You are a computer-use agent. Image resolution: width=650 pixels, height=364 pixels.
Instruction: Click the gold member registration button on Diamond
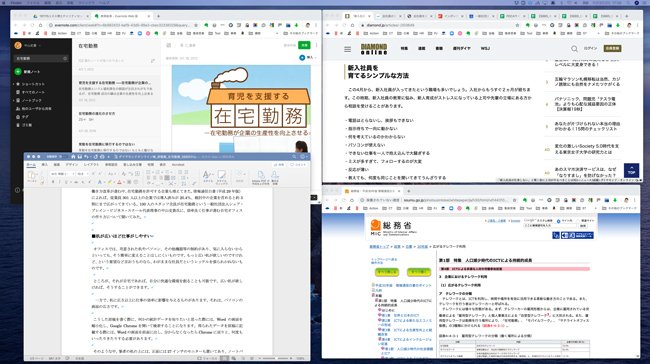click(x=612, y=49)
